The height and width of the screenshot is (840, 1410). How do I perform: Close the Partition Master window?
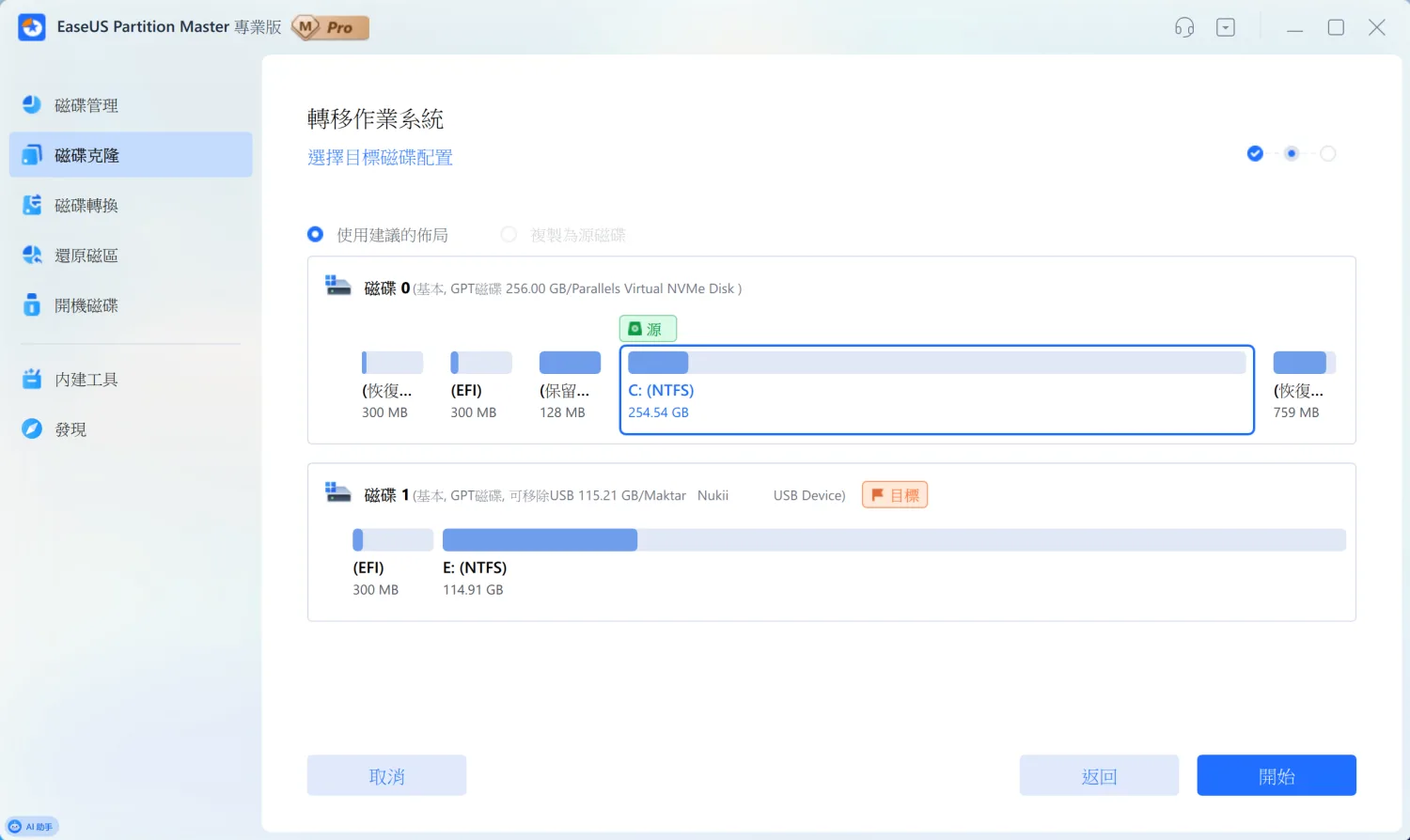click(x=1377, y=27)
